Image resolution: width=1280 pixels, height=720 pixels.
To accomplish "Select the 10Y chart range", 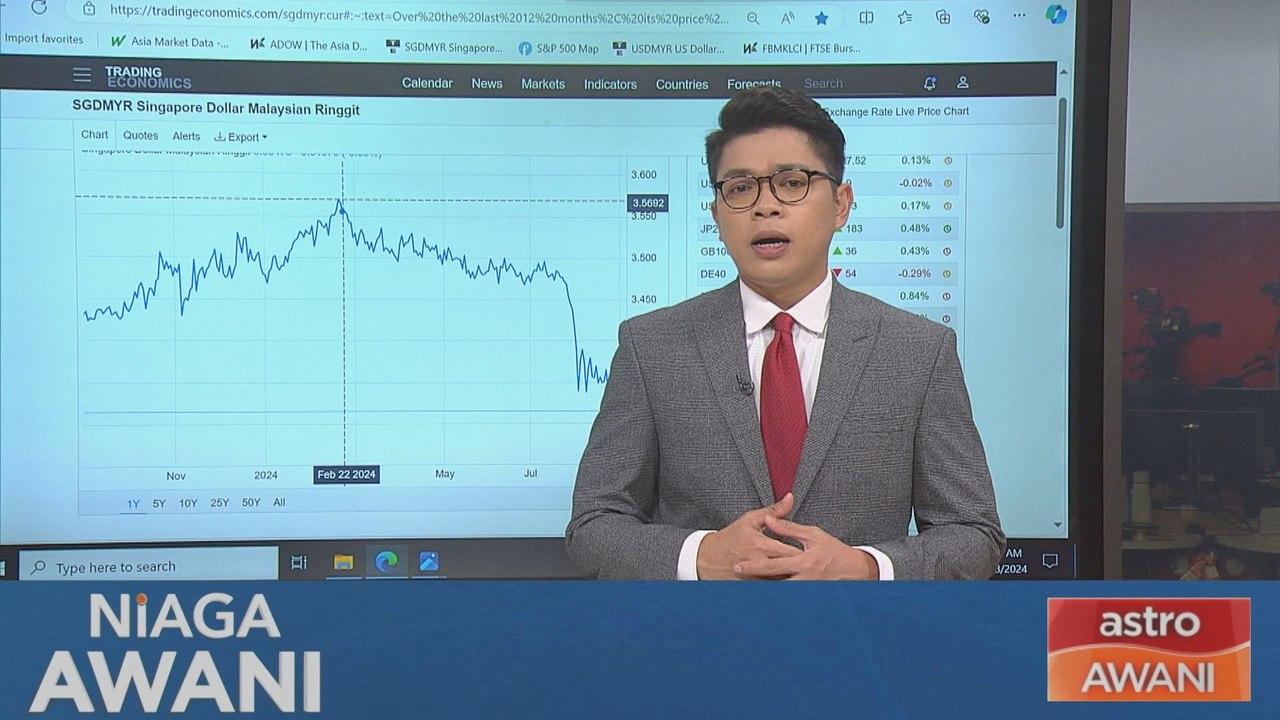I will (188, 504).
